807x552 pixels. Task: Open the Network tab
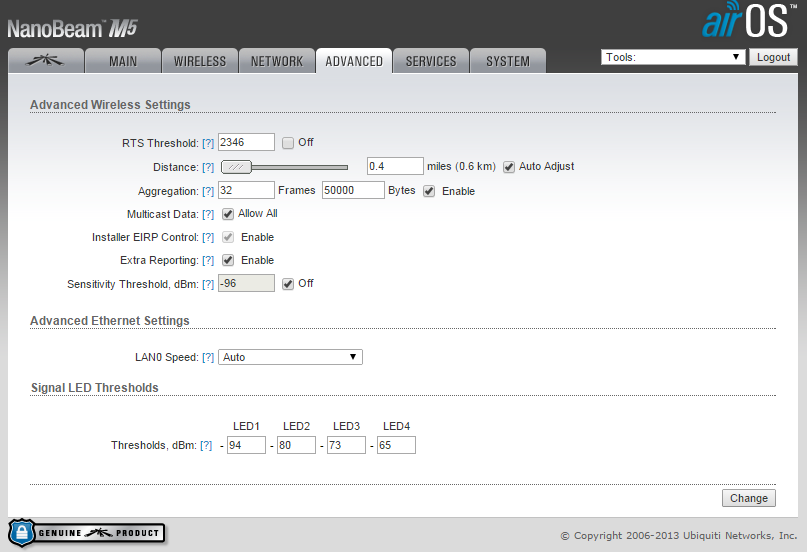tap(277, 61)
